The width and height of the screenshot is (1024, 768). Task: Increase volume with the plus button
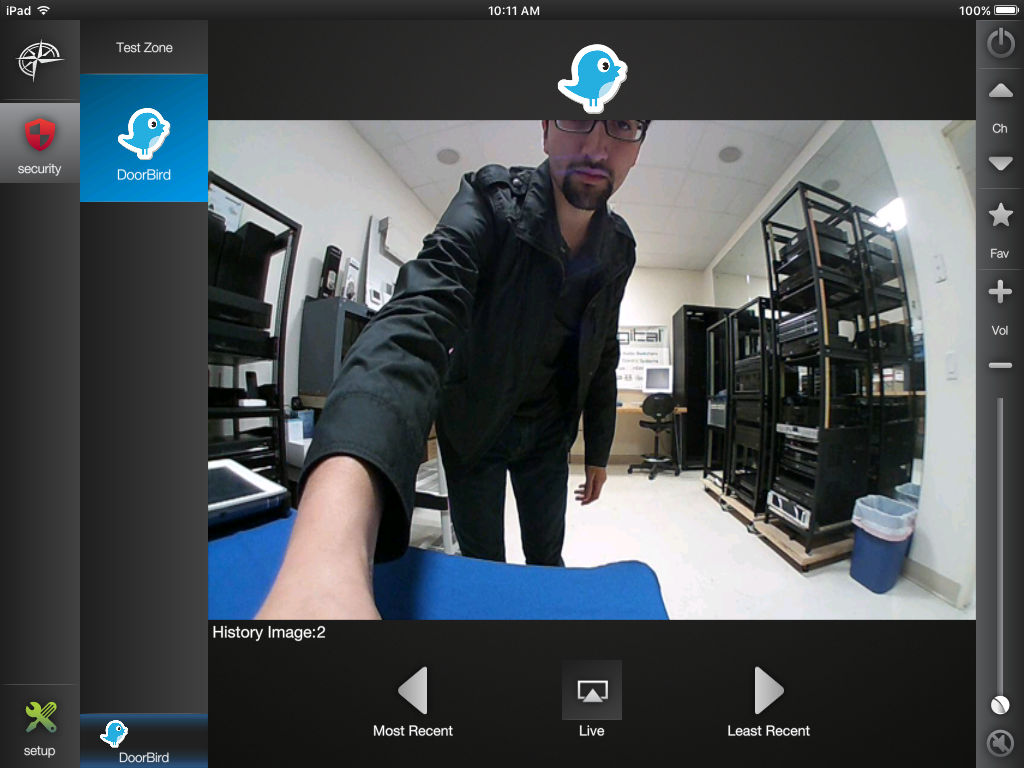[1000, 292]
